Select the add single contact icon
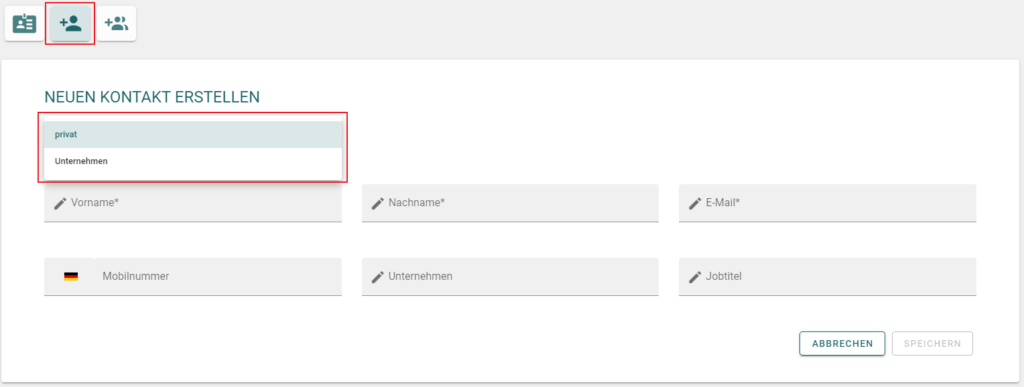This screenshot has height=387, width=1024. (x=71, y=23)
